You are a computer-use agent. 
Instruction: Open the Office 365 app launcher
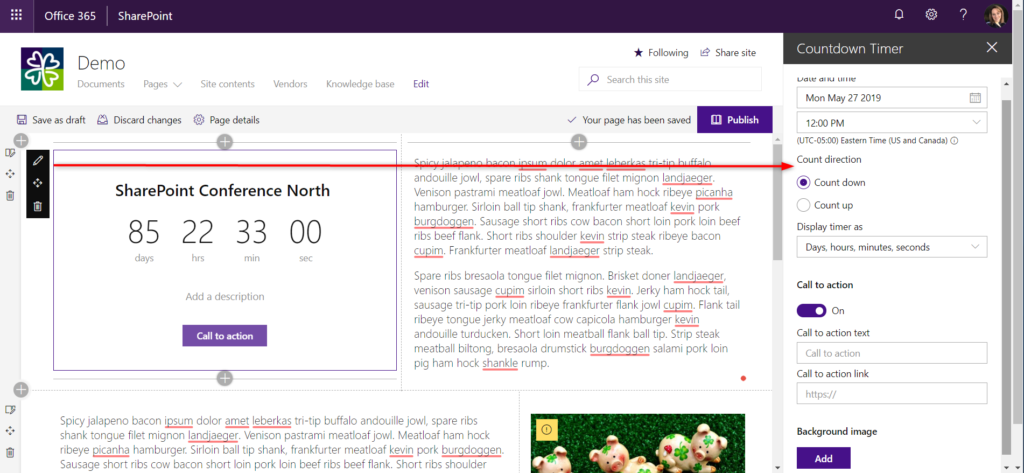(16, 16)
